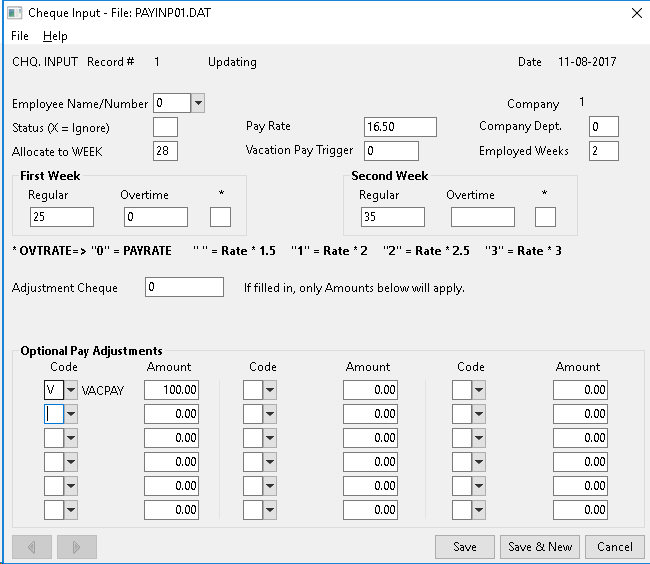Viewport: 650px width, 564px height.
Task: Click First Week Overtime hours field
Action: [x=156, y=217]
